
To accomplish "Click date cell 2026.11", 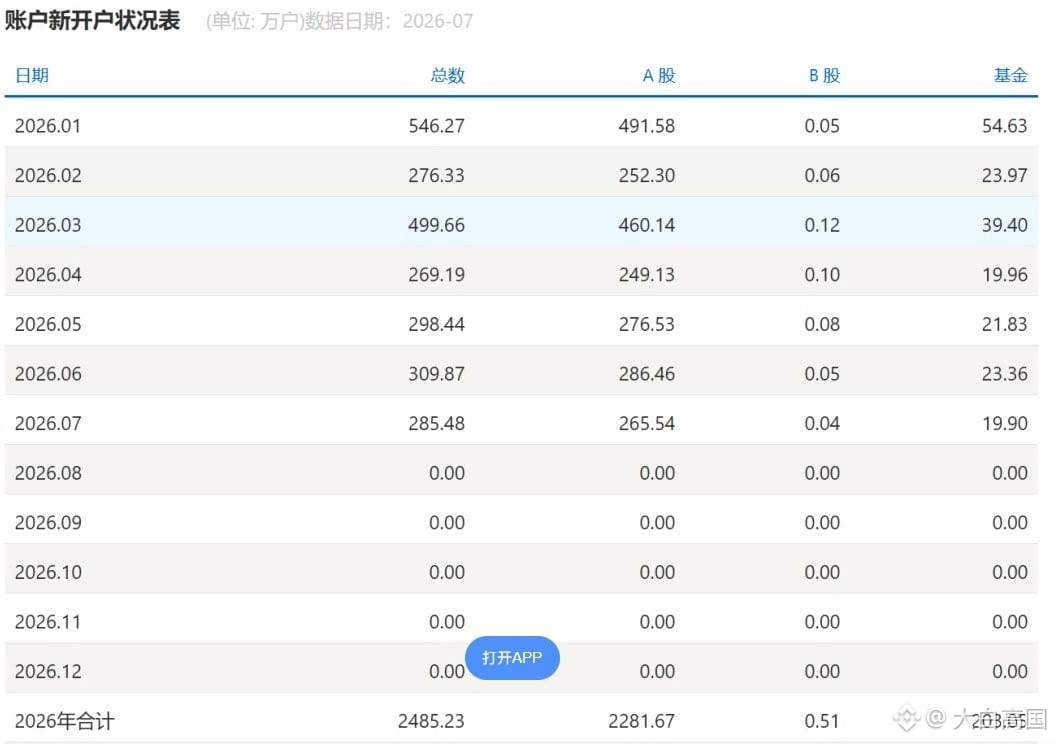I will click(x=48, y=622).
